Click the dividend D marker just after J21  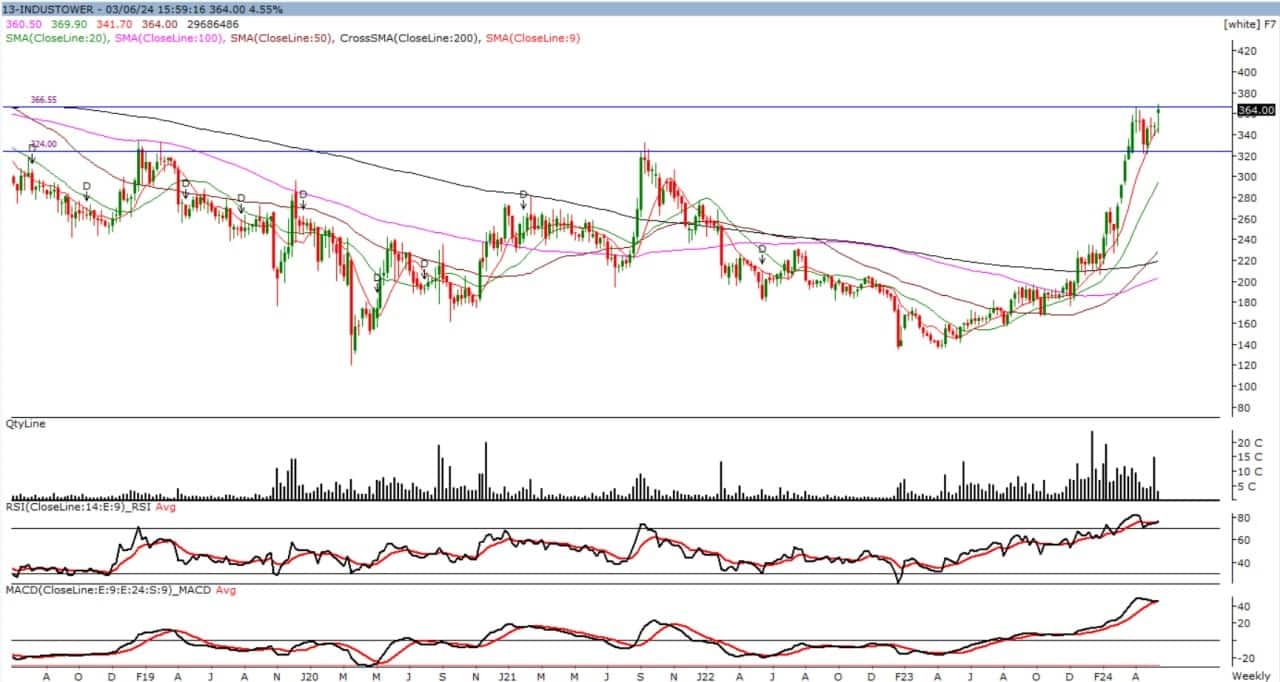tap(523, 195)
